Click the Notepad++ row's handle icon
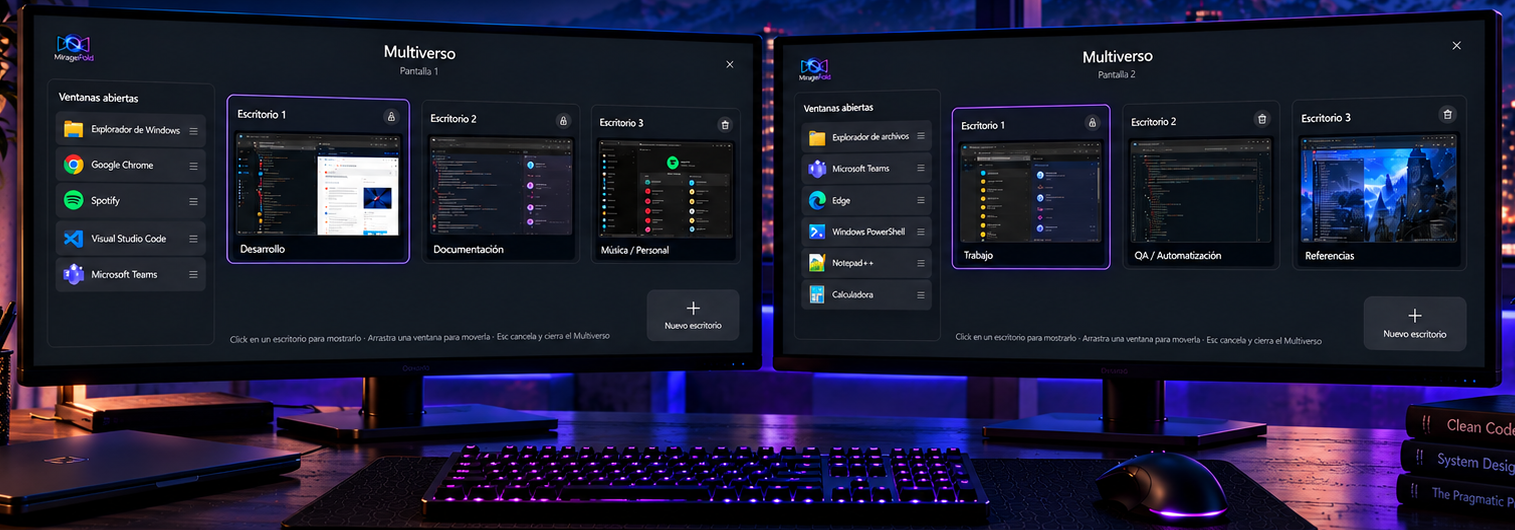The height and width of the screenshot is (530, 1515). (x=921, y=263)
